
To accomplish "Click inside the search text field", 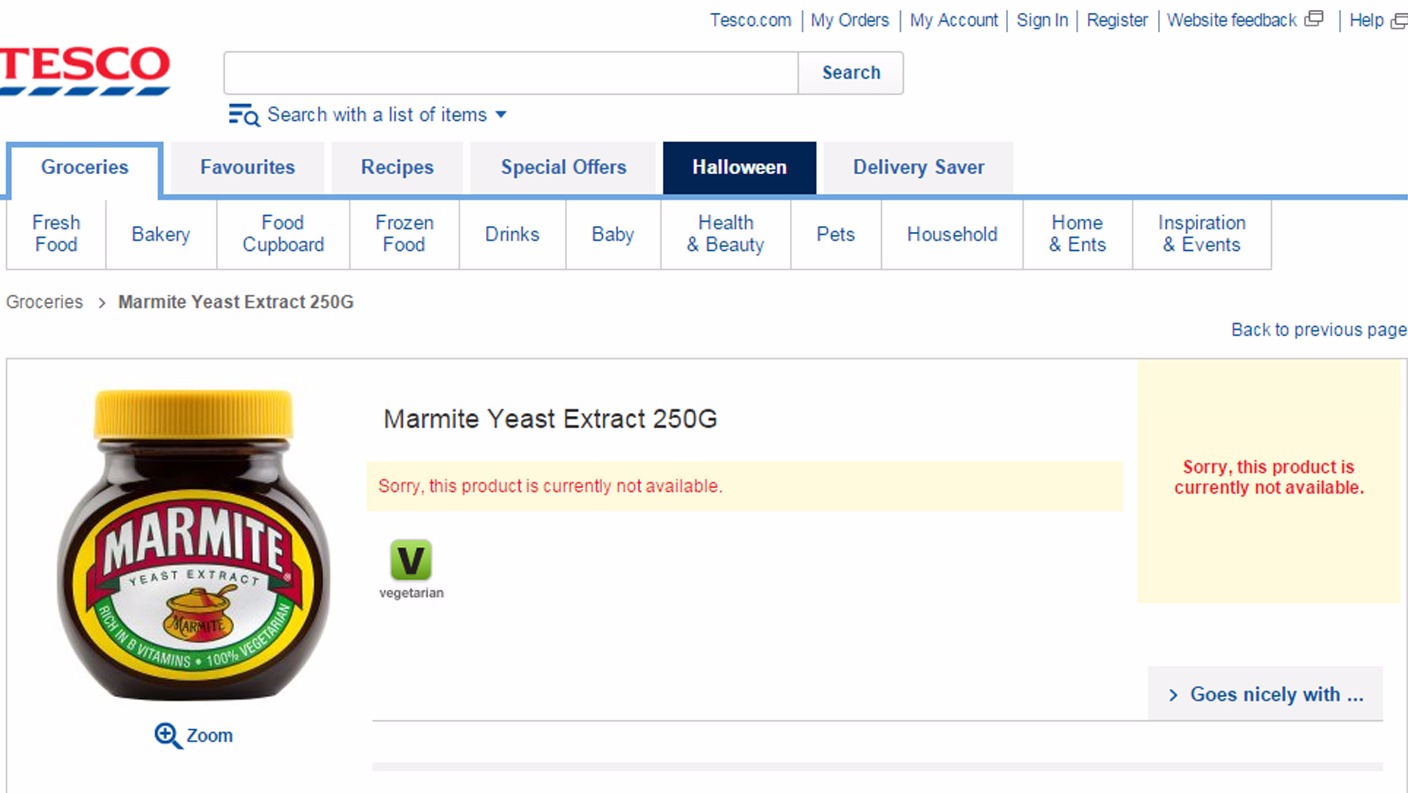I will pos(511,73).
